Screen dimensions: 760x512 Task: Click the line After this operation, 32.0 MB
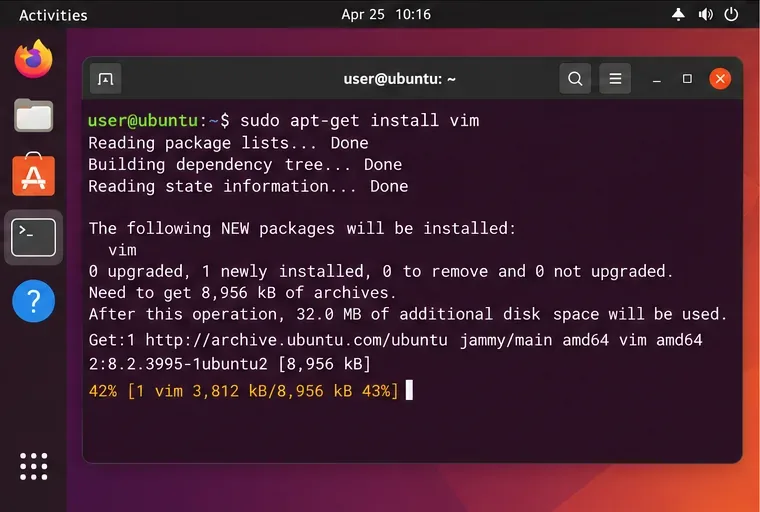point(408,314)
